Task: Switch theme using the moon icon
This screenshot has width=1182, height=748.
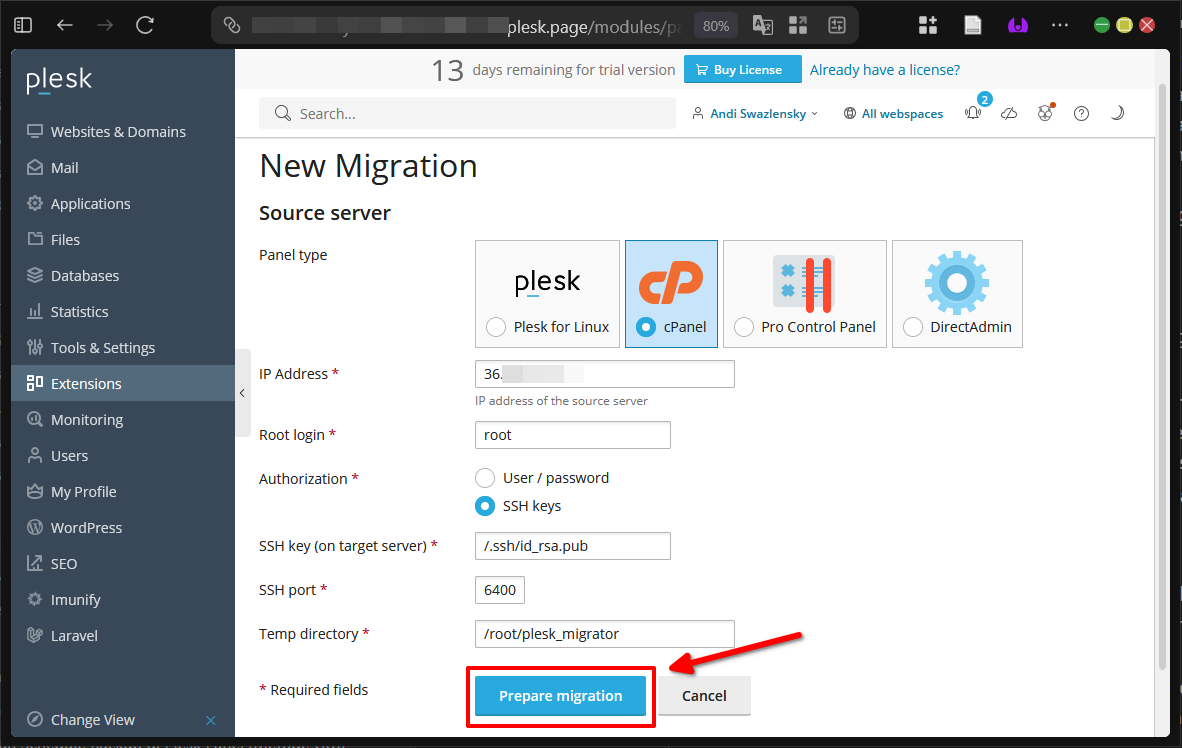Action: 1117,113
